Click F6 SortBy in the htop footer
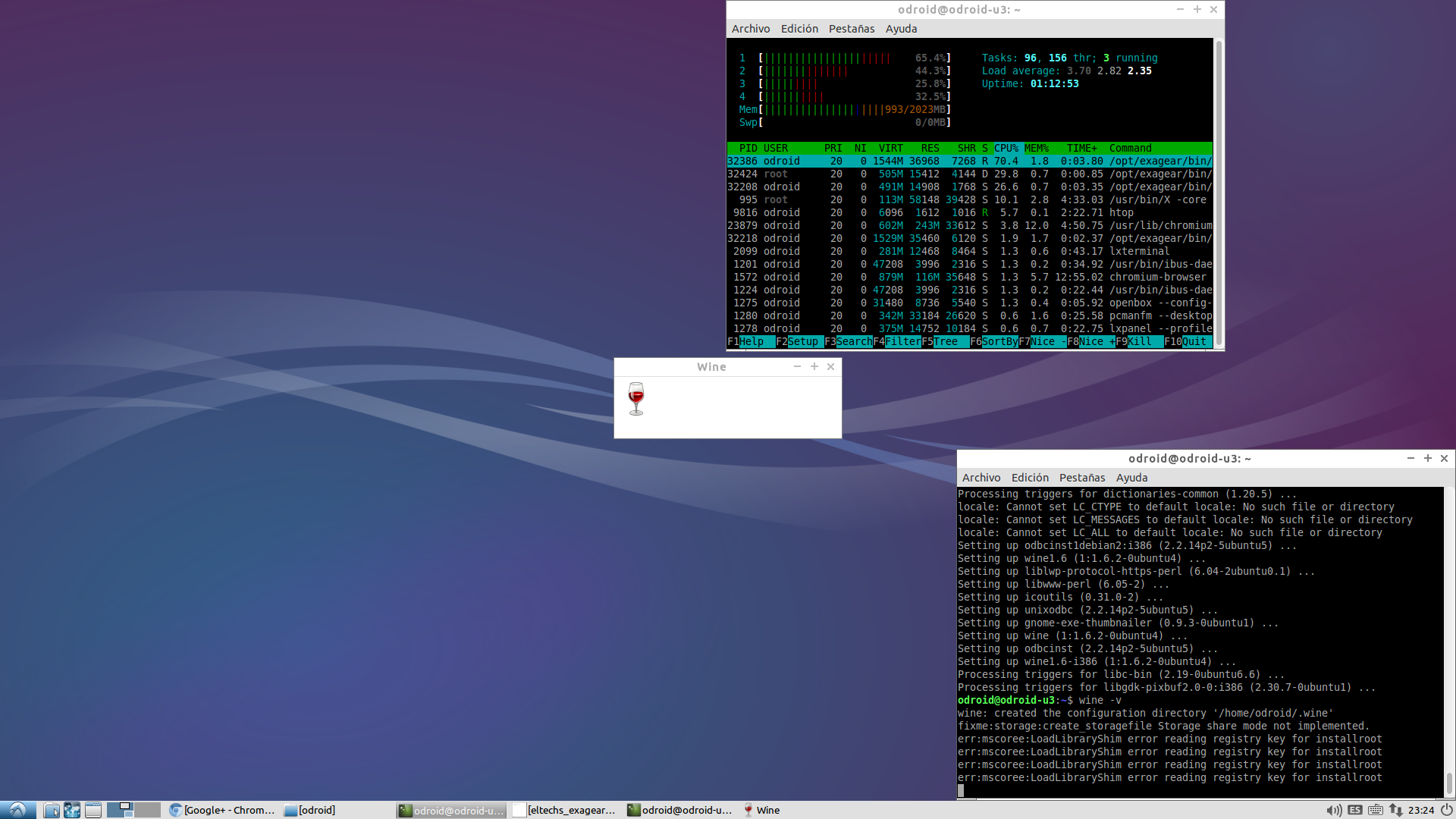The width and height of the screenshot is (1456, 819). click(993, 342)
